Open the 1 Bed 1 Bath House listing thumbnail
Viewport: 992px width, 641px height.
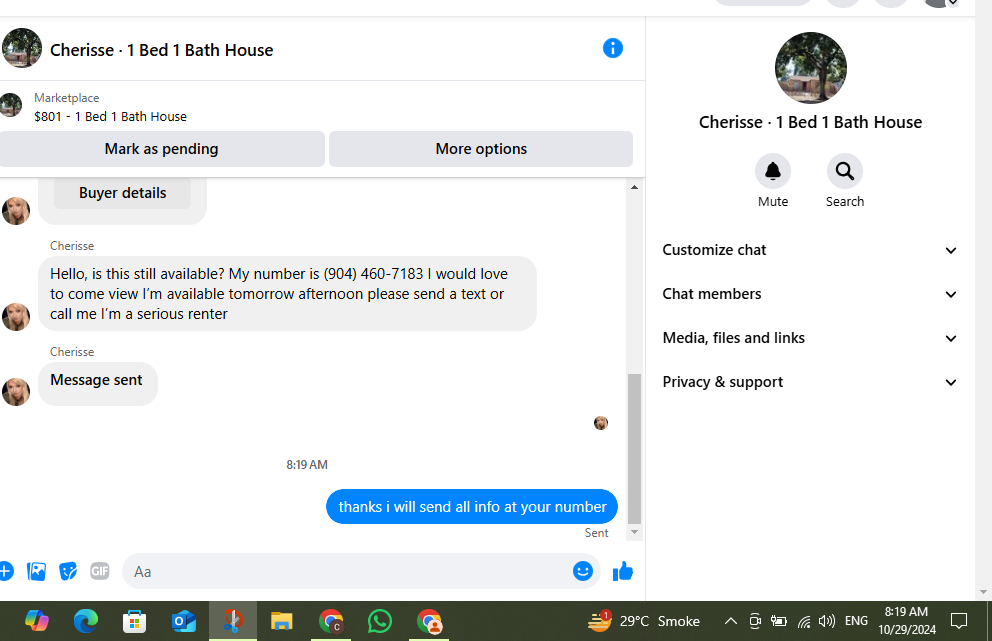tap(11, 105)
